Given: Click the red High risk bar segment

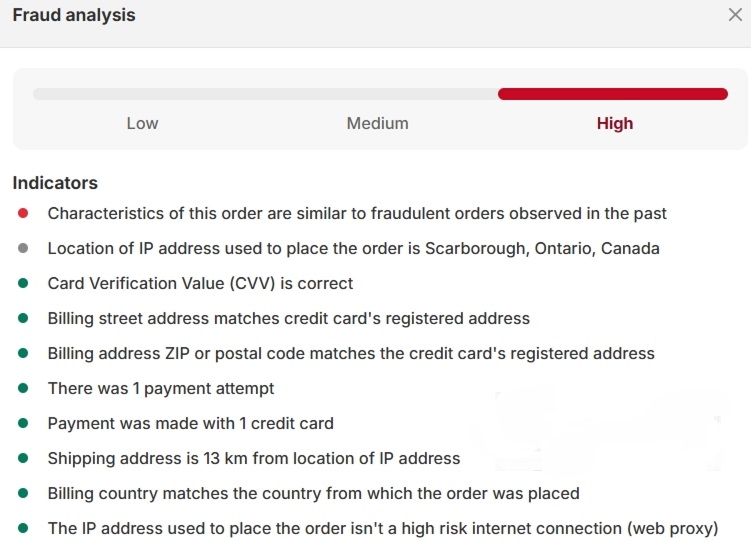Looking at the screenshot, I should coord(612,94).
